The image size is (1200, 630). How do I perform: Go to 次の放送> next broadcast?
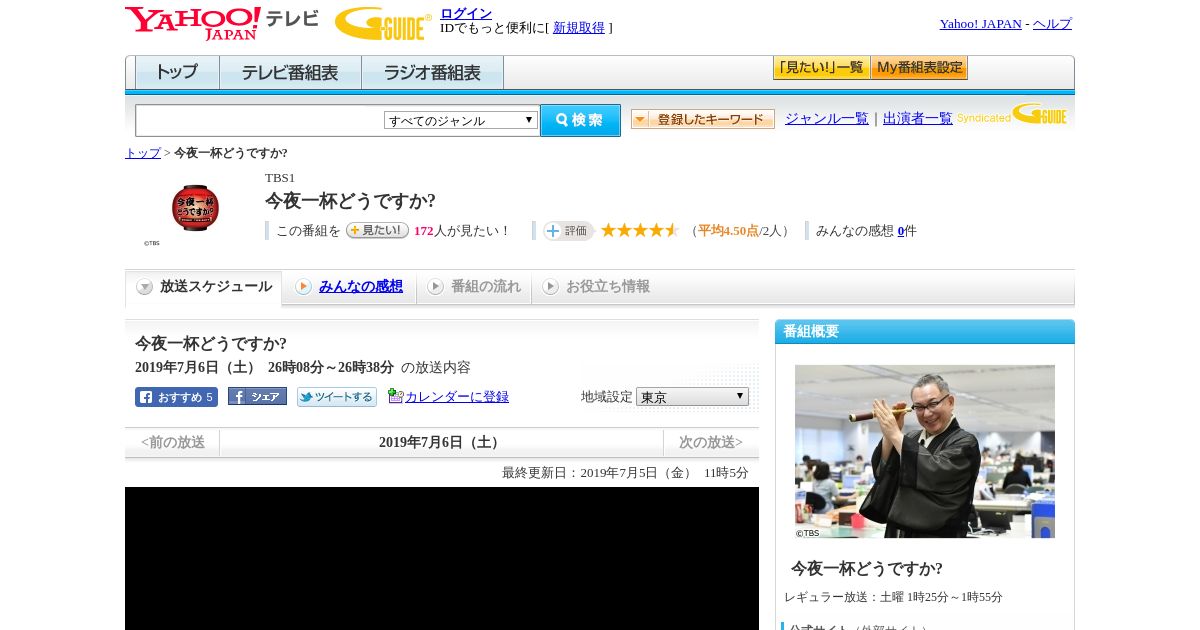pyautogui.click(x=711, y=442)
